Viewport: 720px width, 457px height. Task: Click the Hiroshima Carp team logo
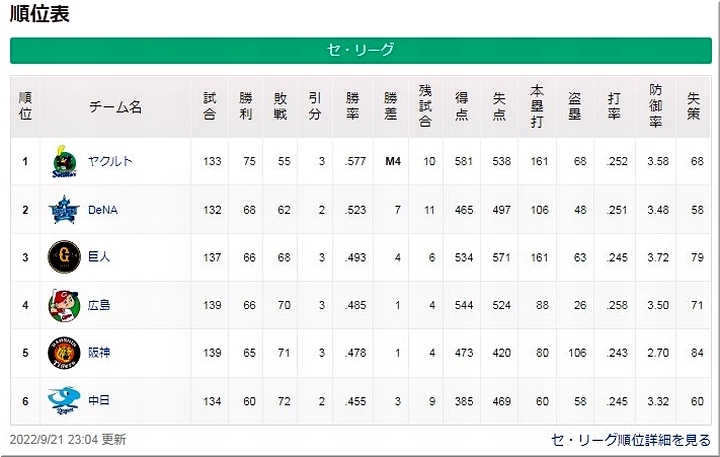[65, 305]
